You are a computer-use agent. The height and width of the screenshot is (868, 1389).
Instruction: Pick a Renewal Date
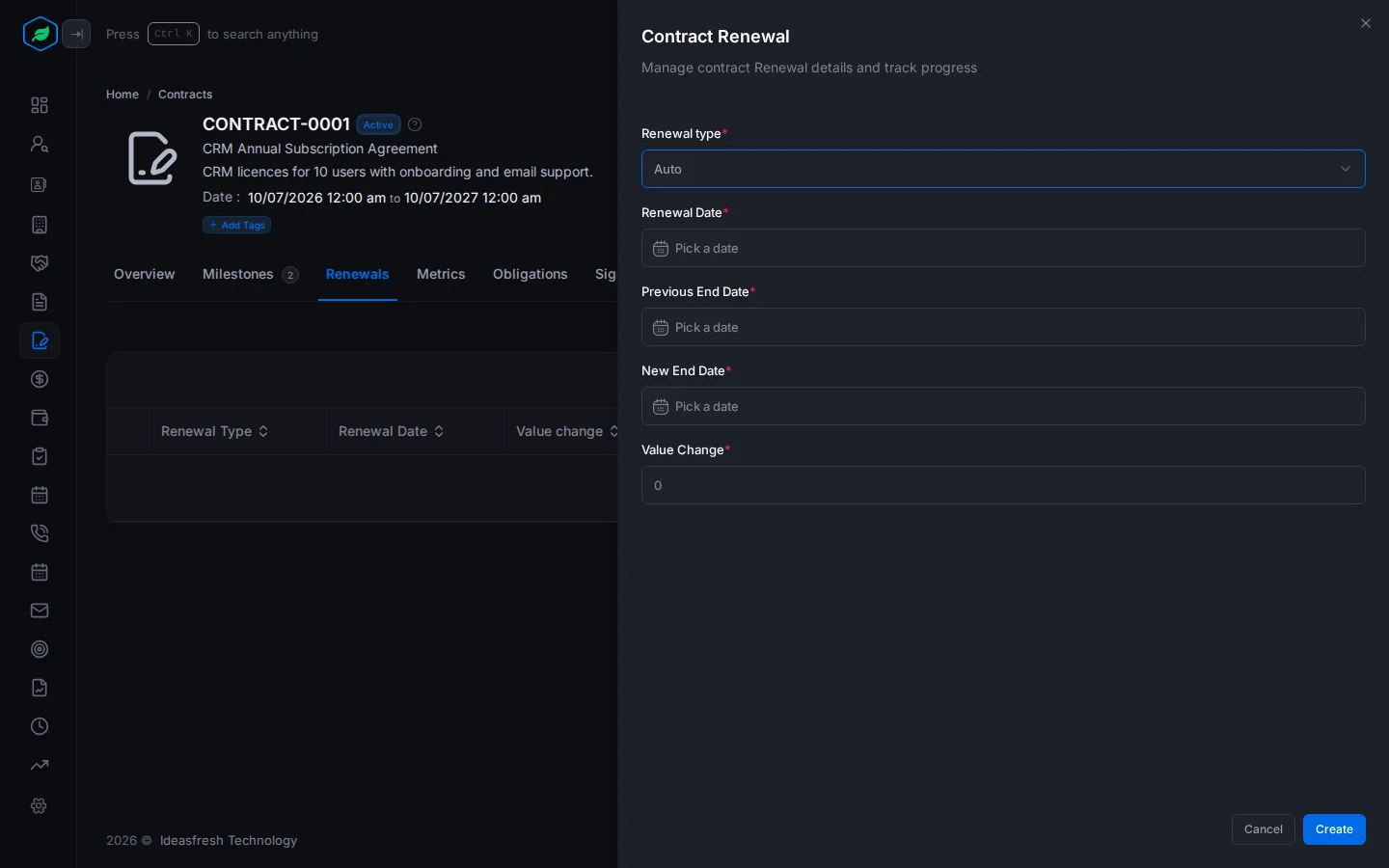(1003, 248)
